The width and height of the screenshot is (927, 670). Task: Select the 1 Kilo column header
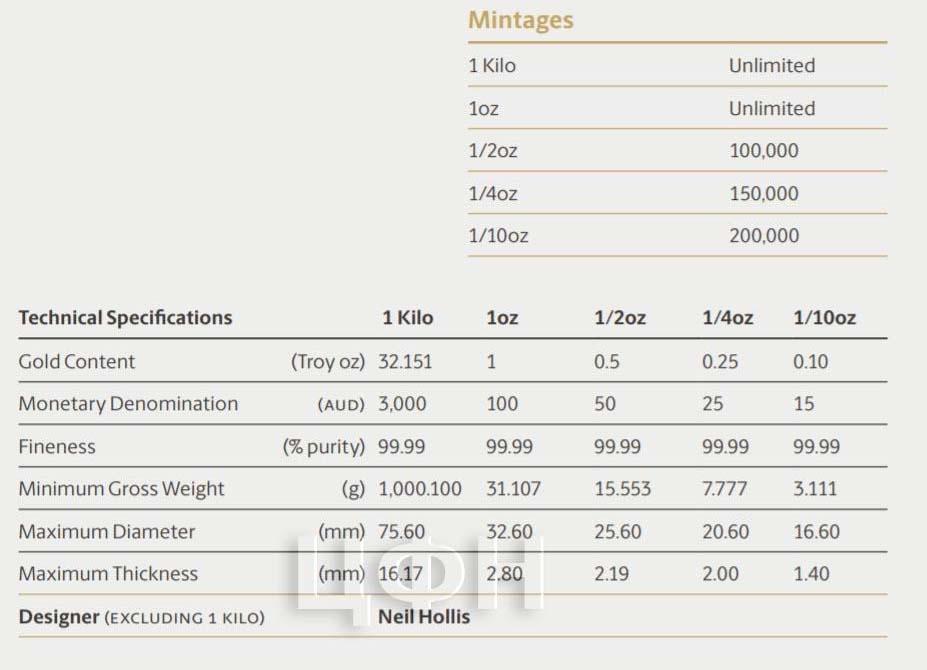(407, 318)
